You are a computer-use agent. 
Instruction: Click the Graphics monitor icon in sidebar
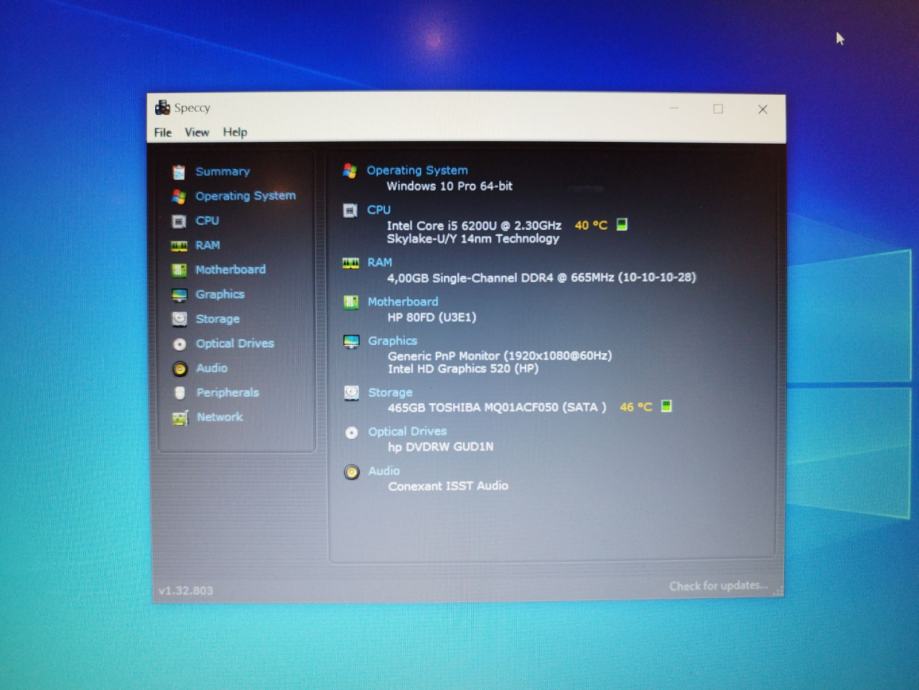(x=179, y=295)
